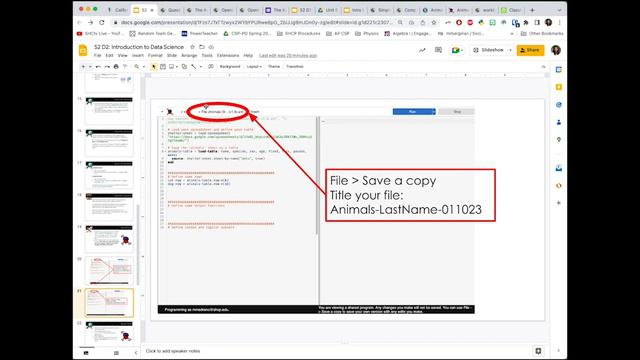Open the Google account avatar in Slides
Image resolution: width=640 pixels, height=360 pixels.
coord(556,50)
